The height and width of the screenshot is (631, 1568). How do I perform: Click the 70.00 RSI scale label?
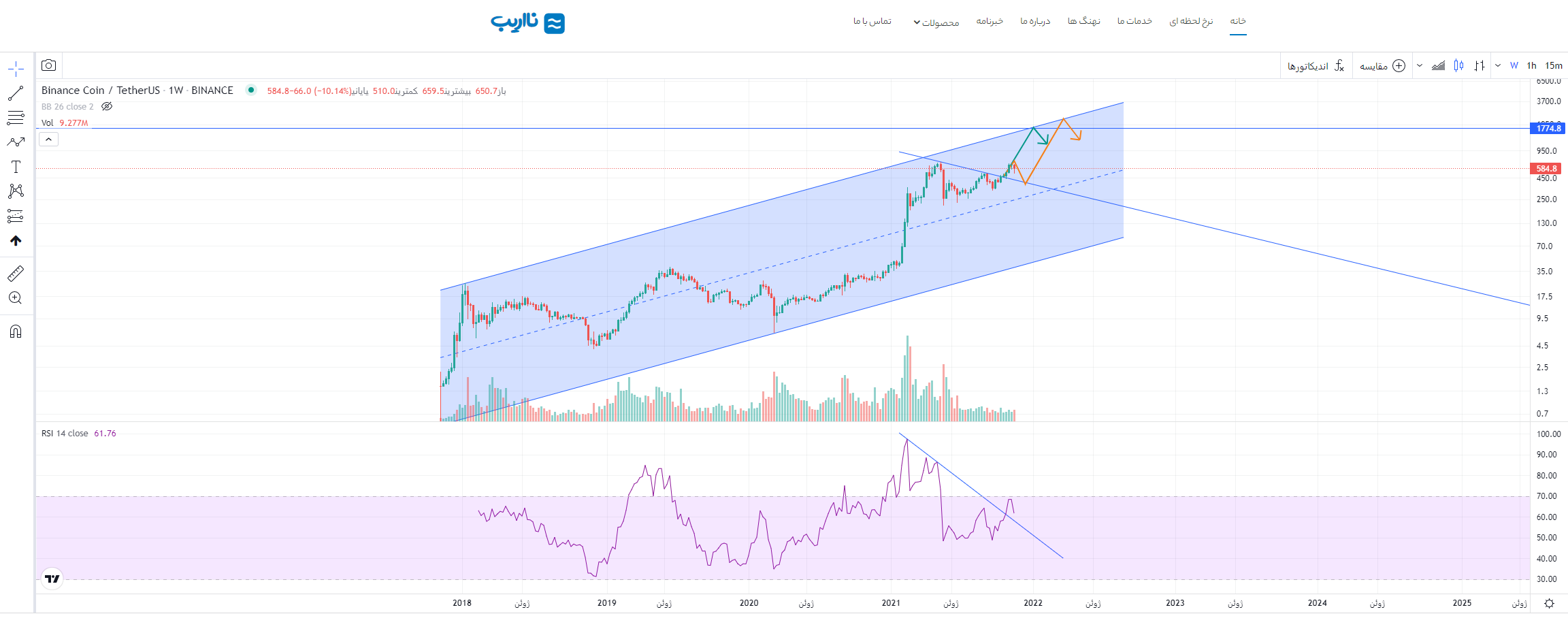1546,496
